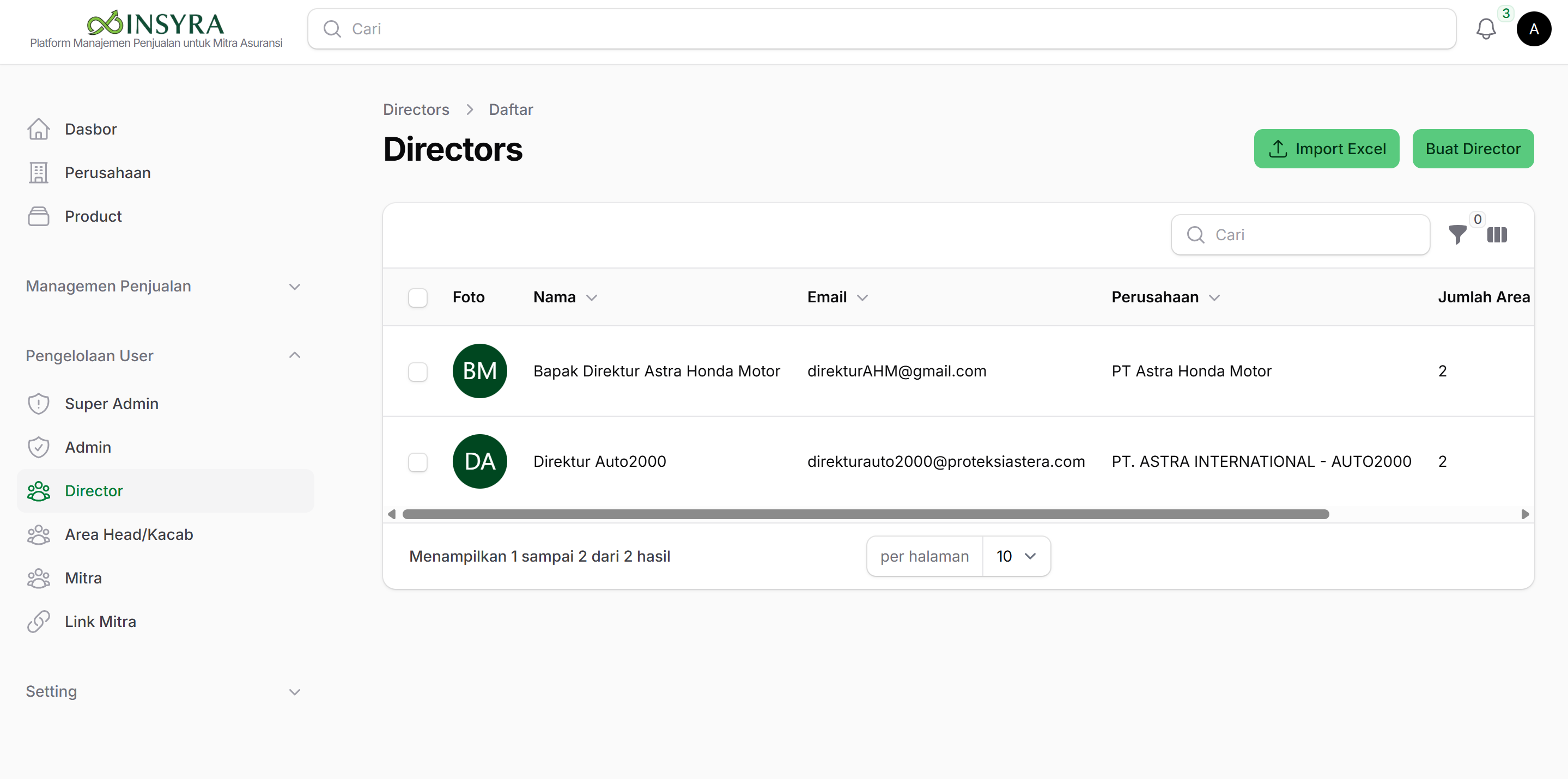Click the Admin shield-check icon
Image resolution: width=1568 pixels, height=779 pixels.
38,447
